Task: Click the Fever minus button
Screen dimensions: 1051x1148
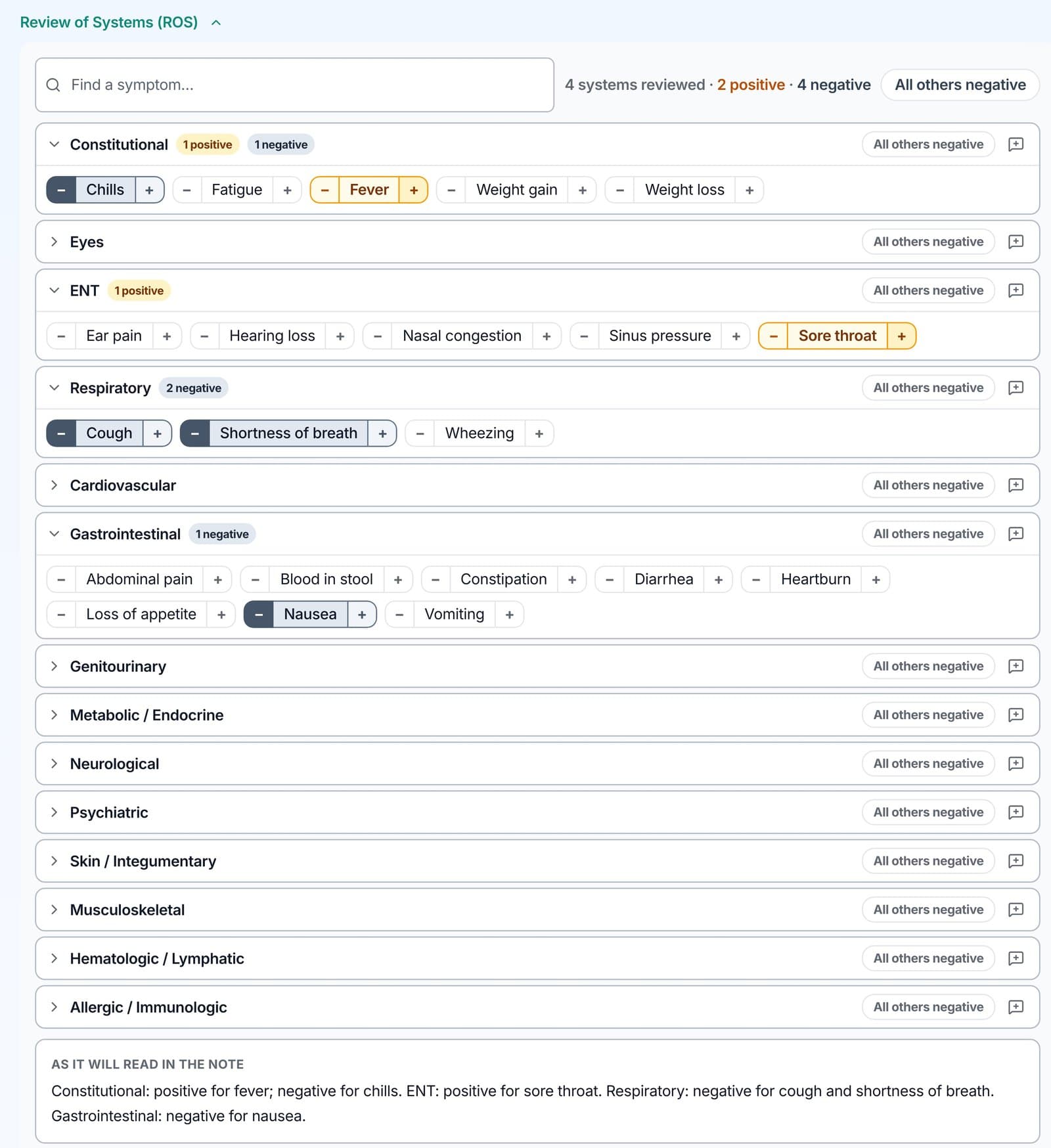Action: 324,190
